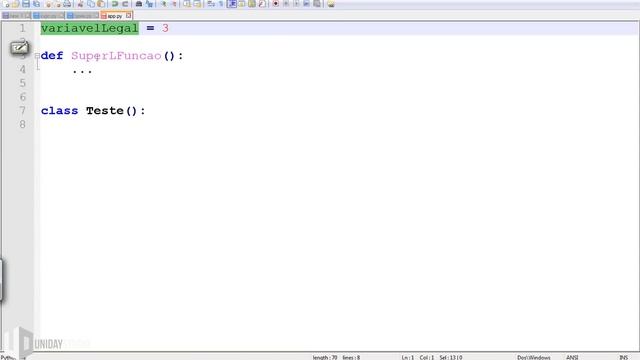The height and width of the screenshot is (360, 640).
Task: Cut selection with the scissors icon
Action: [x=80, y=4]
